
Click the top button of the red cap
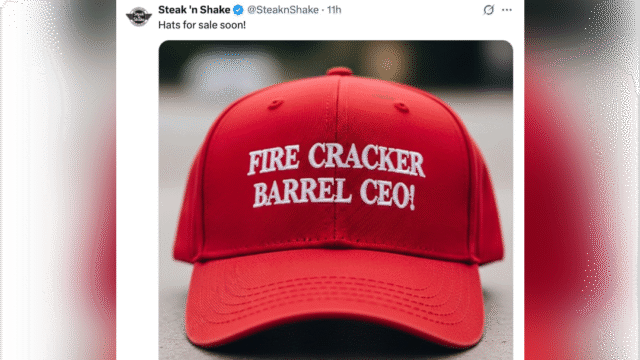(339, 71)
